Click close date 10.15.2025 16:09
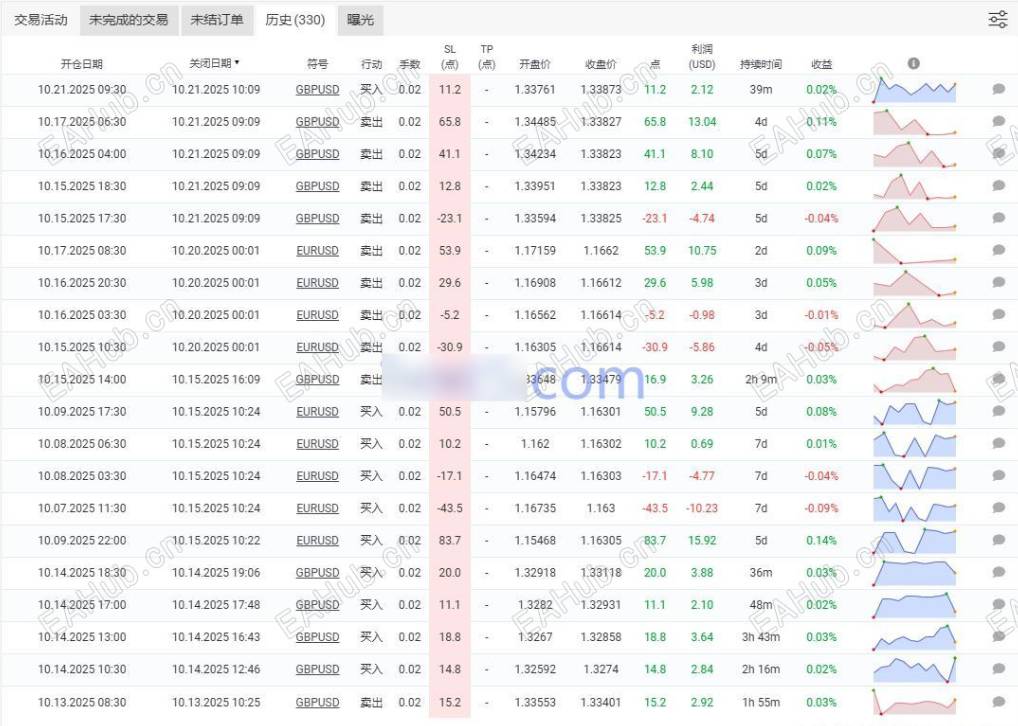Image resolution: width=1018 pixels, height=726 pixels. click(216, 379)
